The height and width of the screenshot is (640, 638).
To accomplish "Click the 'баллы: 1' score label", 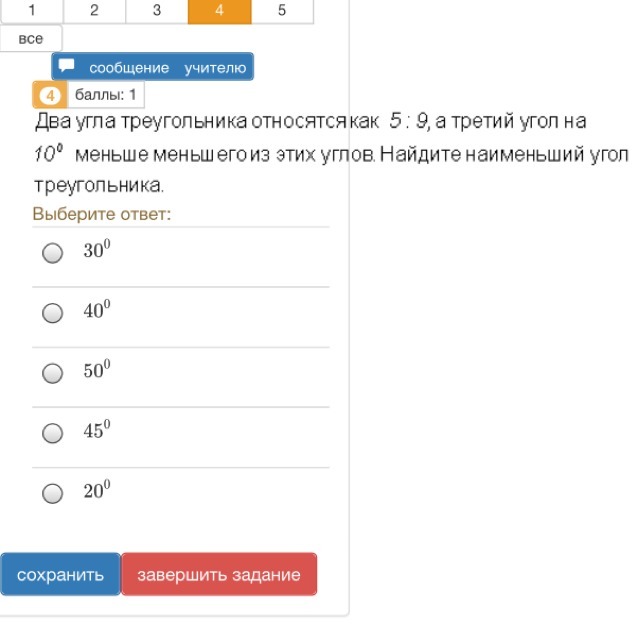I will point(104,96).
